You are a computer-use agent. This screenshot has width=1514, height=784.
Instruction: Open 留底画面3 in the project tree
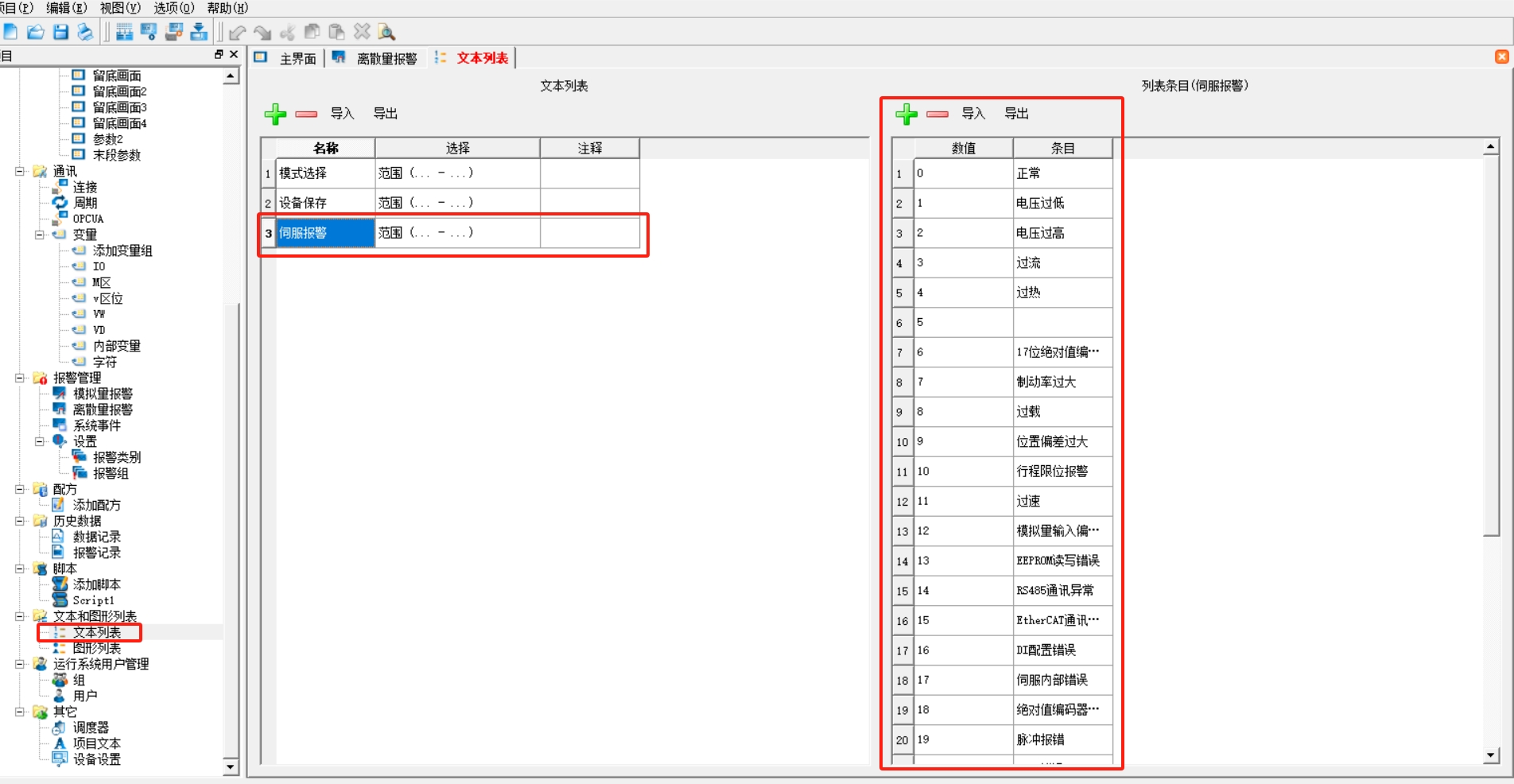[119, 107]
